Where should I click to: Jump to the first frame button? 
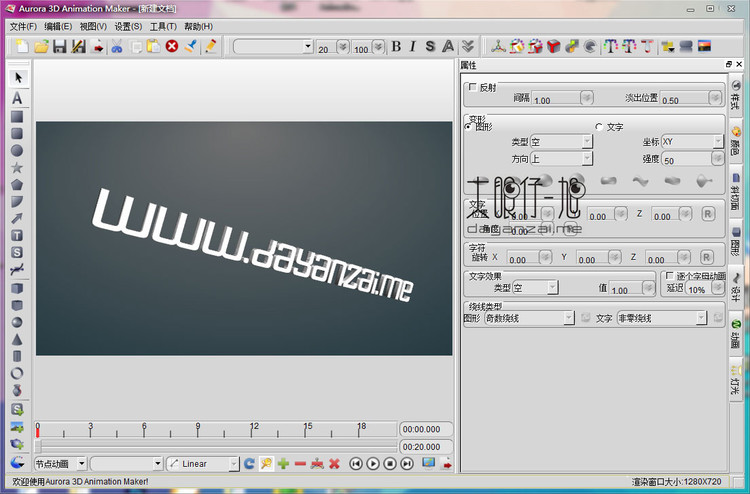[356, 463]
